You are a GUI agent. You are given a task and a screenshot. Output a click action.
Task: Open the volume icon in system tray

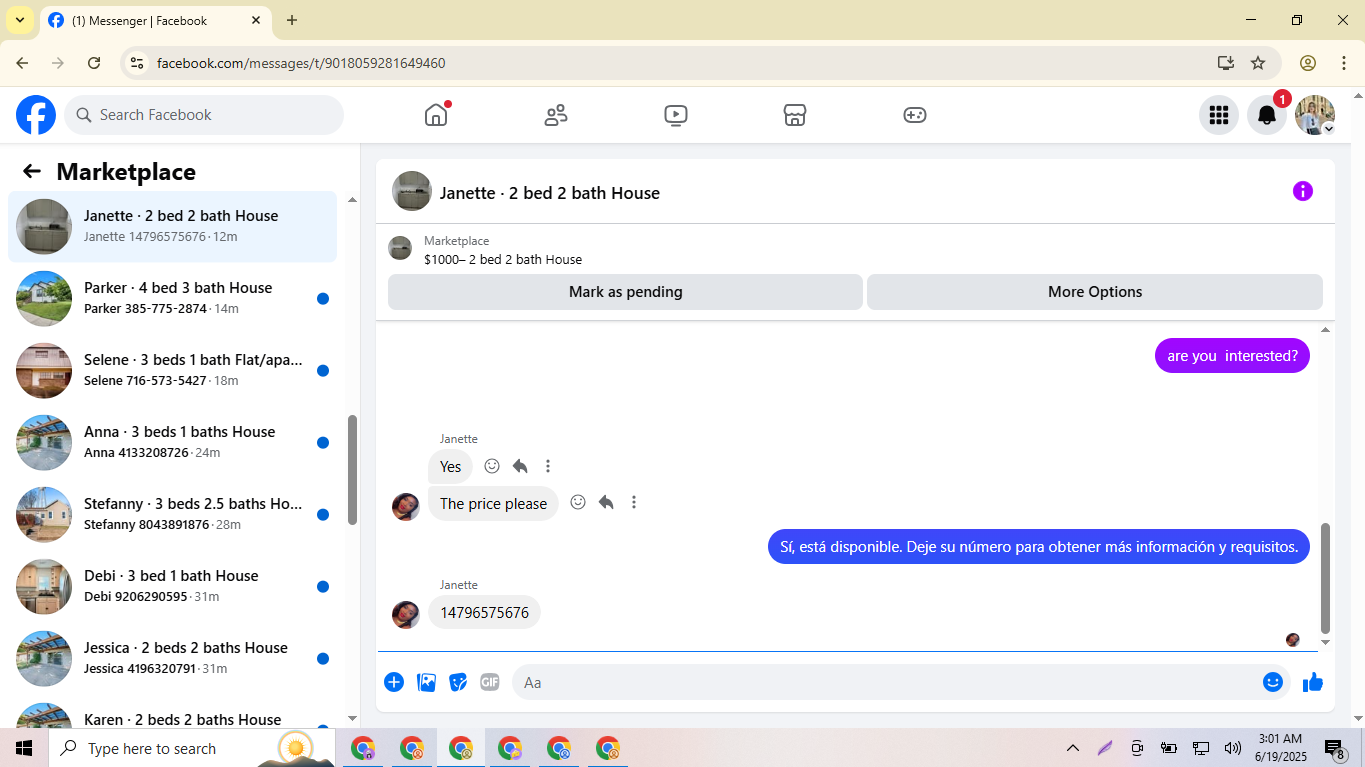pos(1232,748)
